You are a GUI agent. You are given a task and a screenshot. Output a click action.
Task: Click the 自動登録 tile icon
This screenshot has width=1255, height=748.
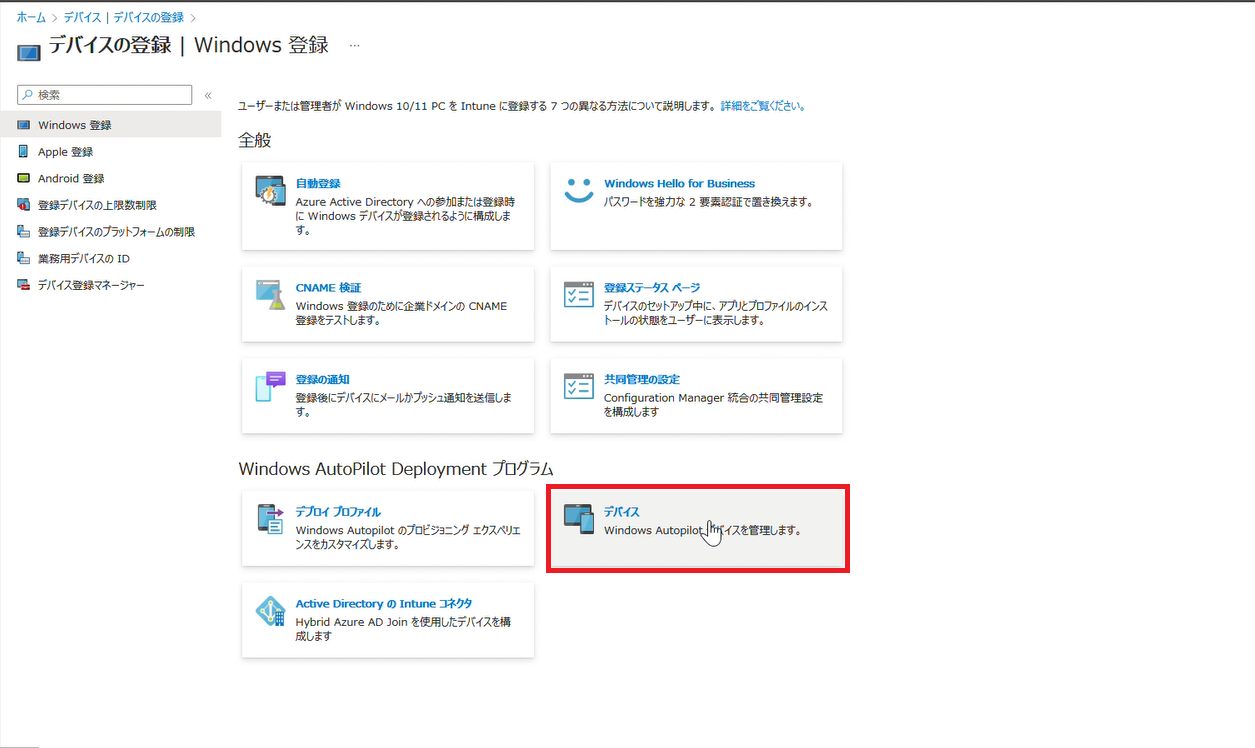point(270,190)
